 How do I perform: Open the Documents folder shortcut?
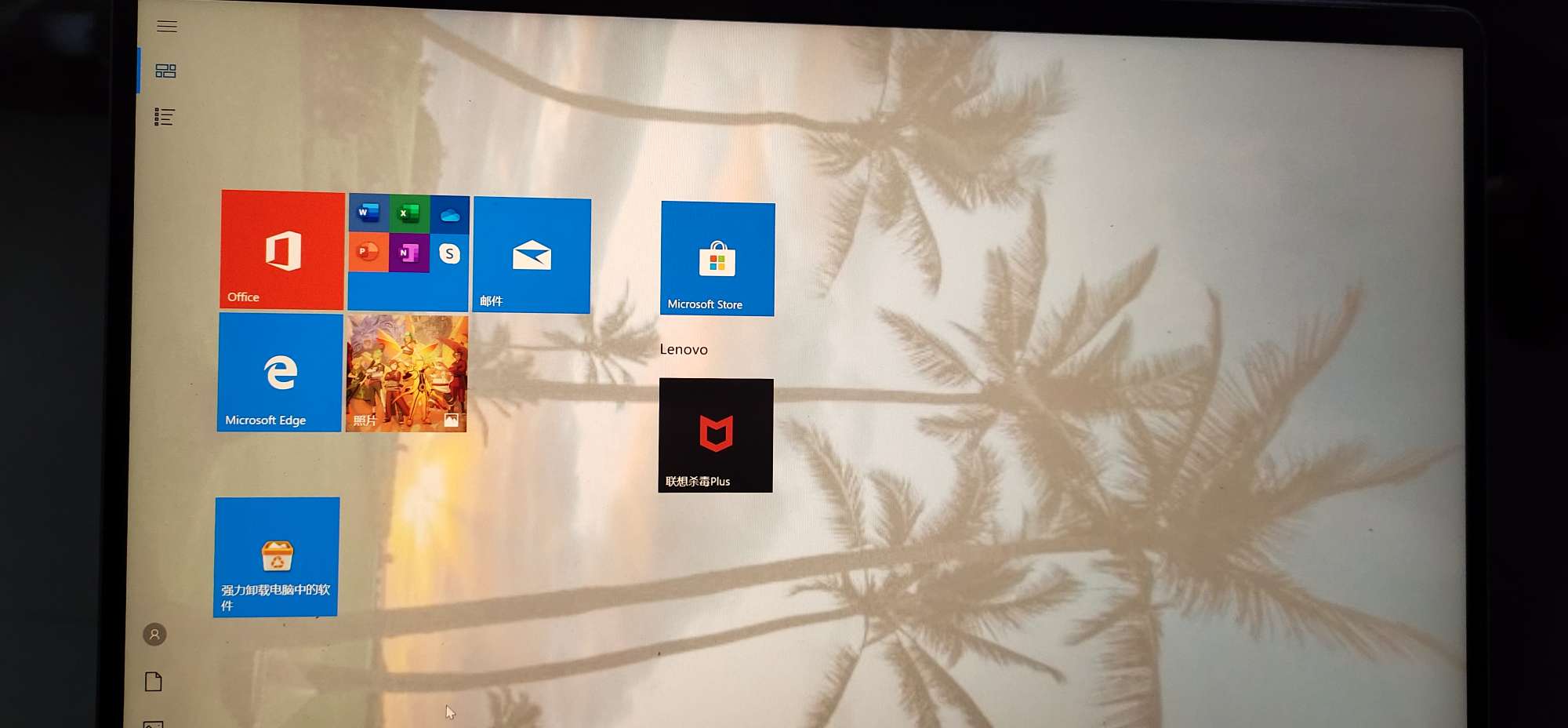[x=154, y=682]
